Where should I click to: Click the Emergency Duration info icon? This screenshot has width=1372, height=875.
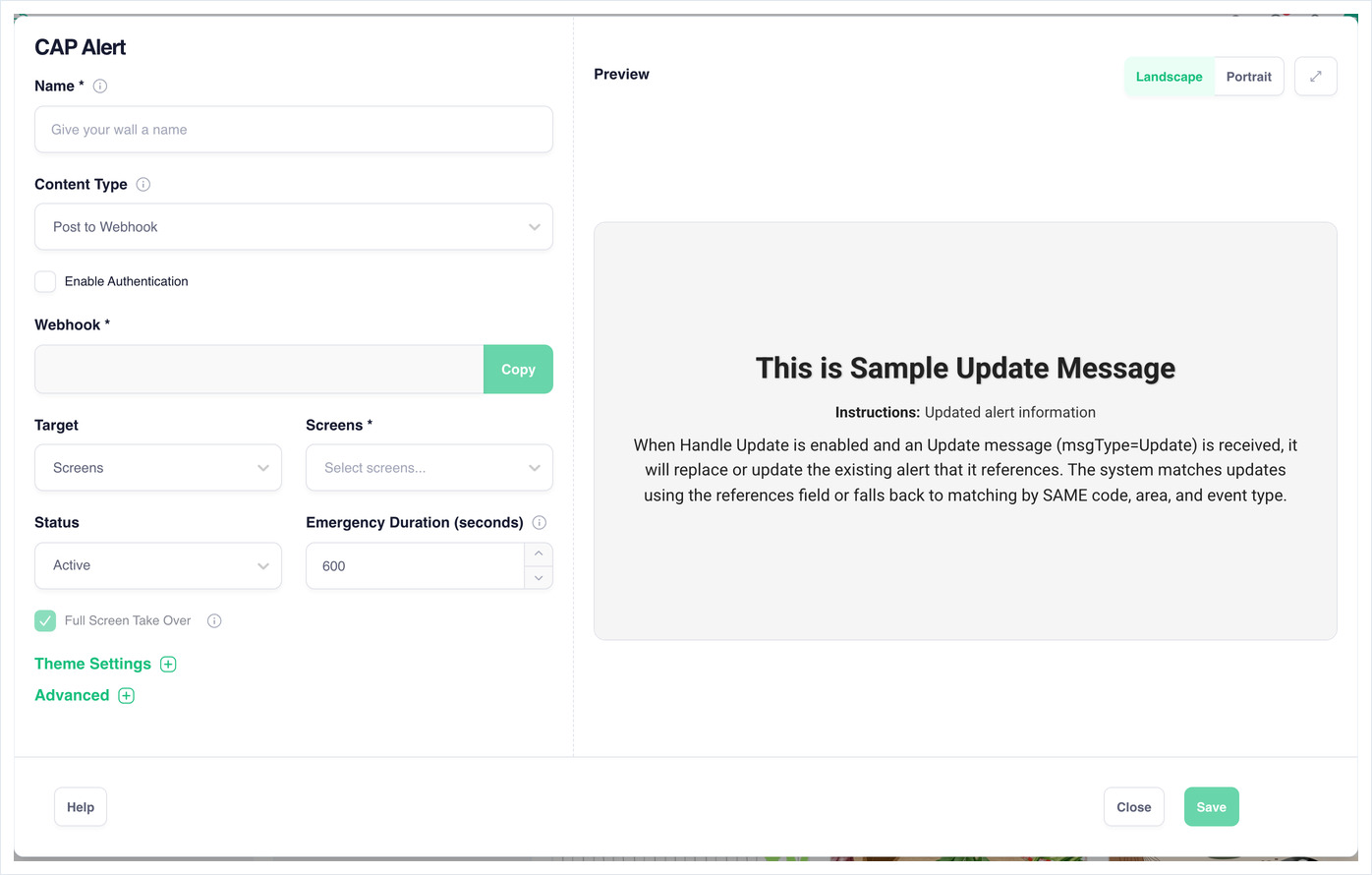540,522
